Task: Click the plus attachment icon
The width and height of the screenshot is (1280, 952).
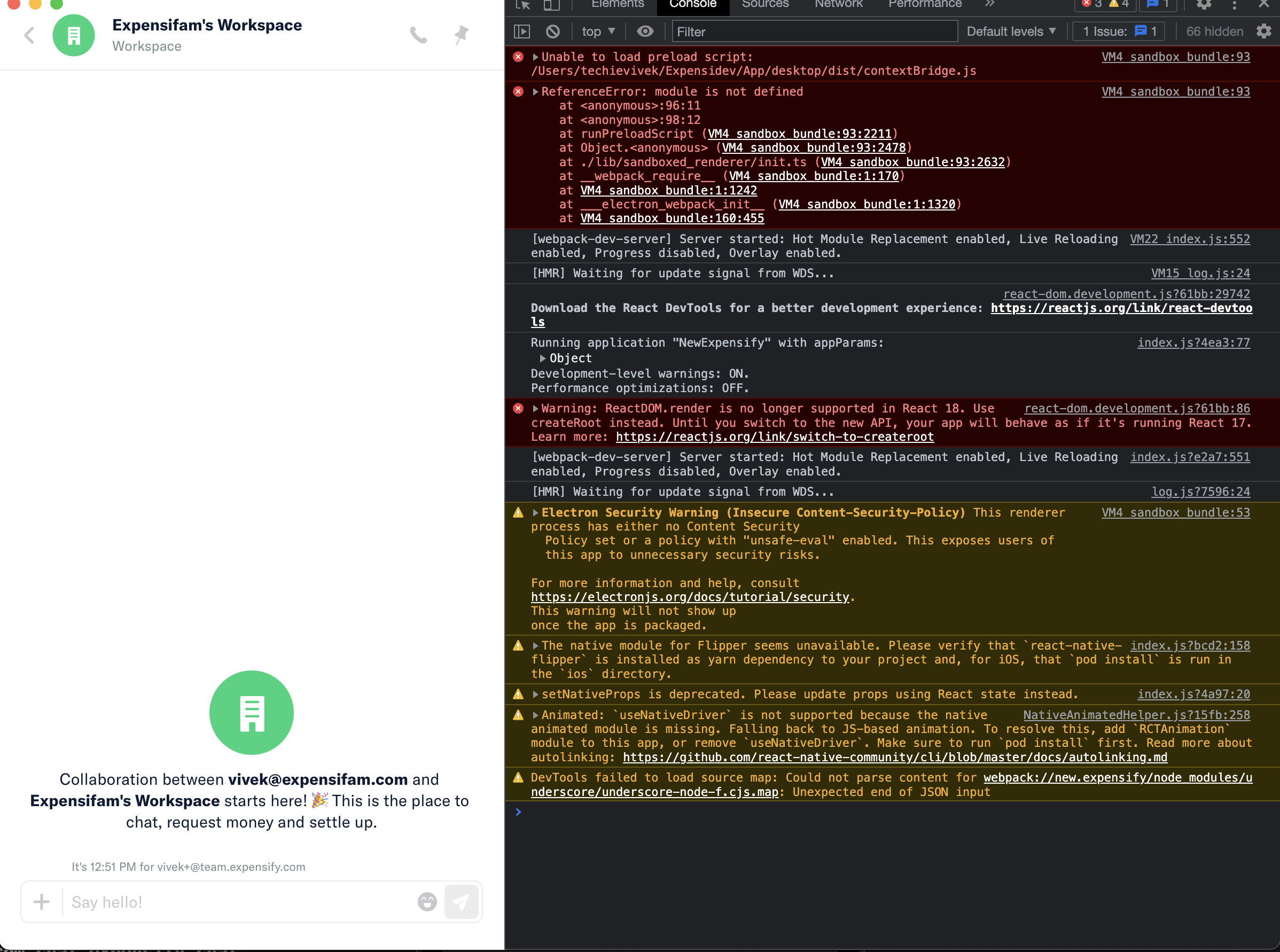Action: (42, 902)
